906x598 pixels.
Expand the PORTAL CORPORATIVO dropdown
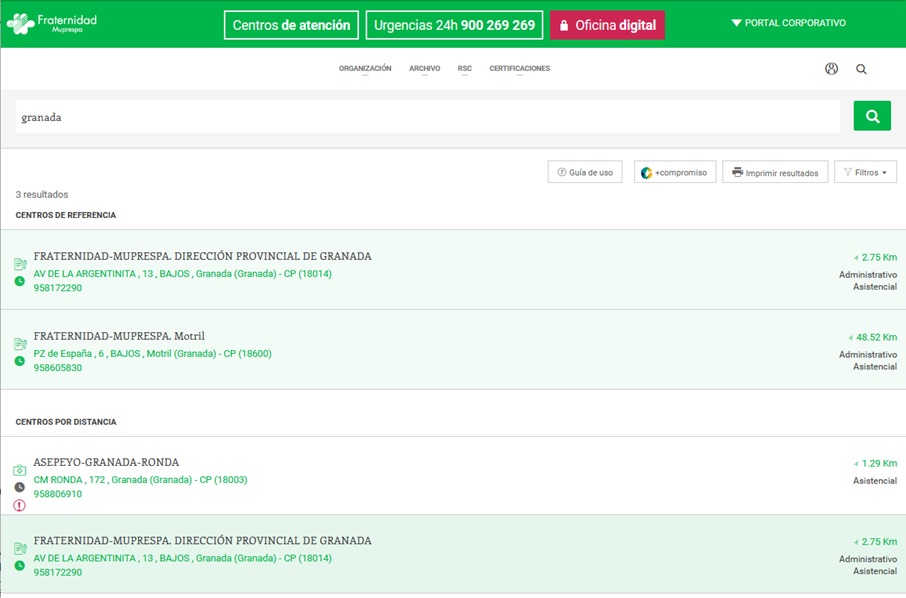(788, 23)
